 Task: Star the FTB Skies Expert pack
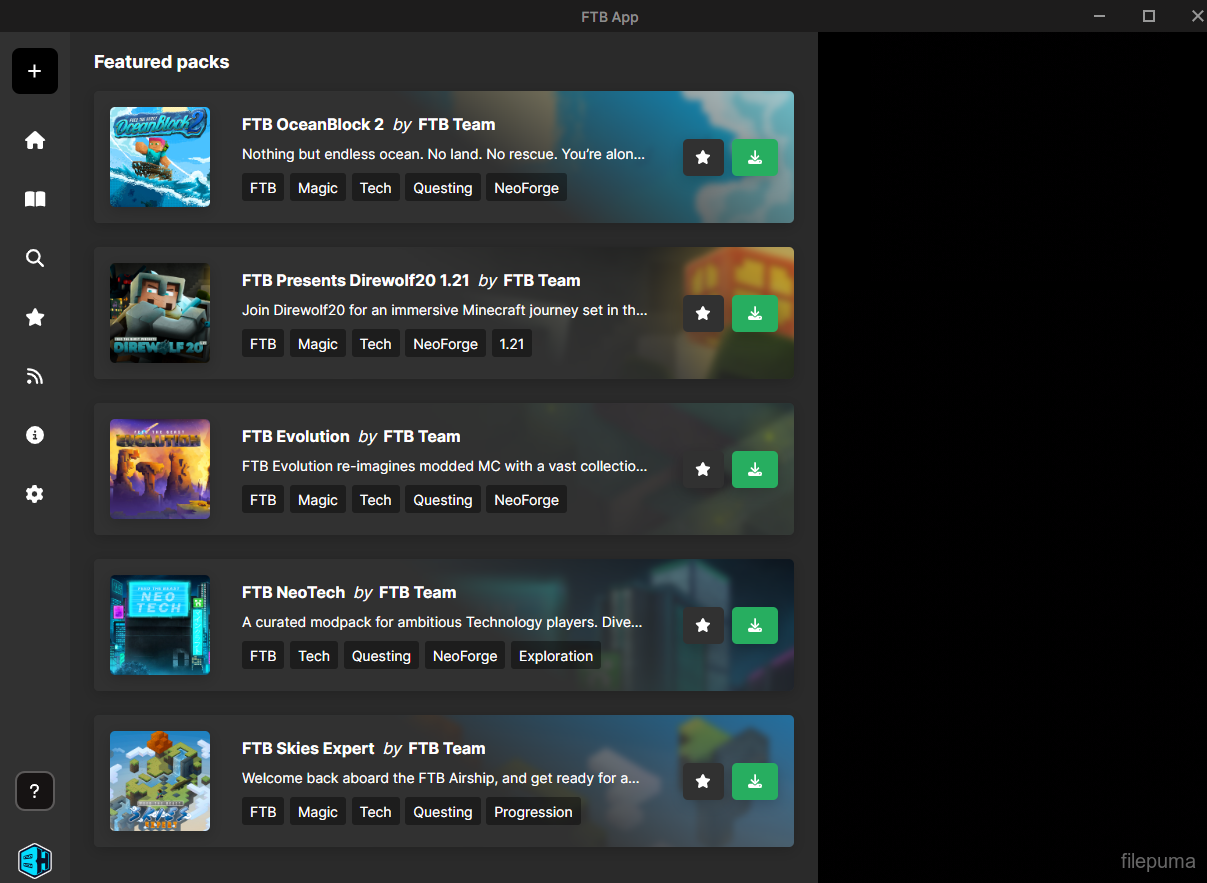703,781
